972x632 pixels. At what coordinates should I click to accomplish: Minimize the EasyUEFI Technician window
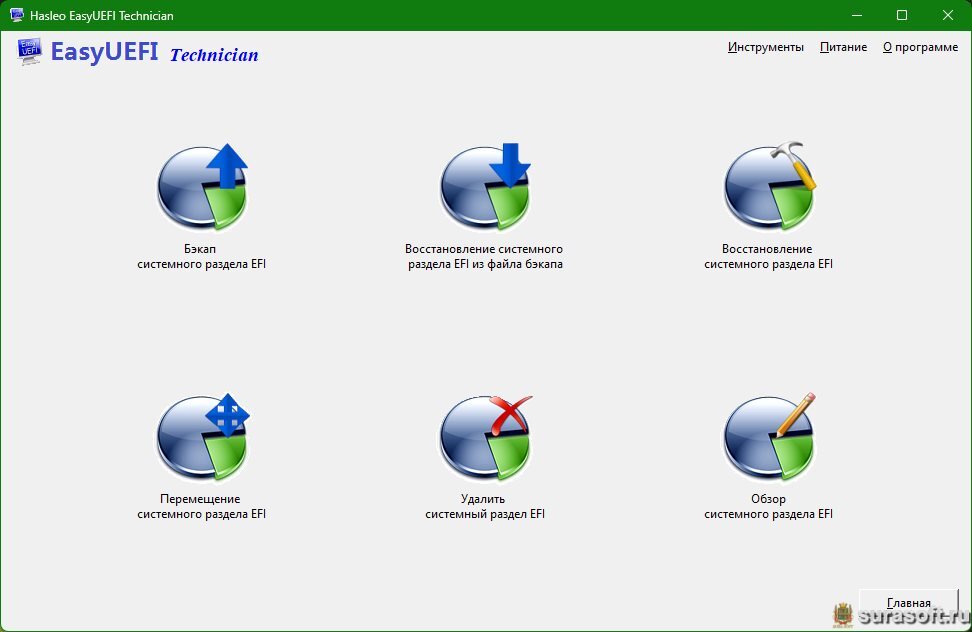(857, 15)
